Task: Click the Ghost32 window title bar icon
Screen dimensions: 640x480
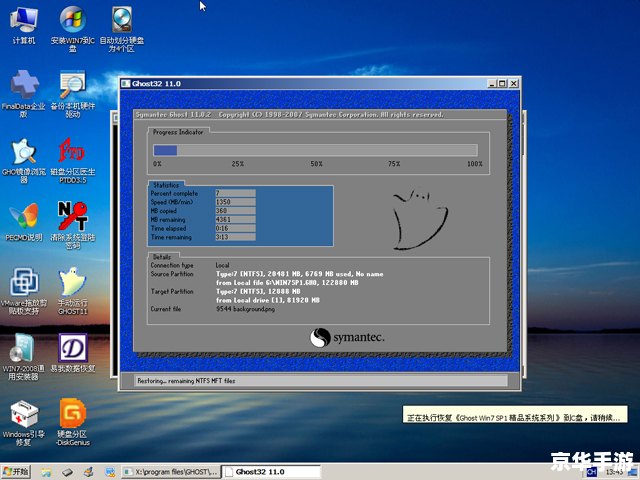Action: click(x=126, y=83)
